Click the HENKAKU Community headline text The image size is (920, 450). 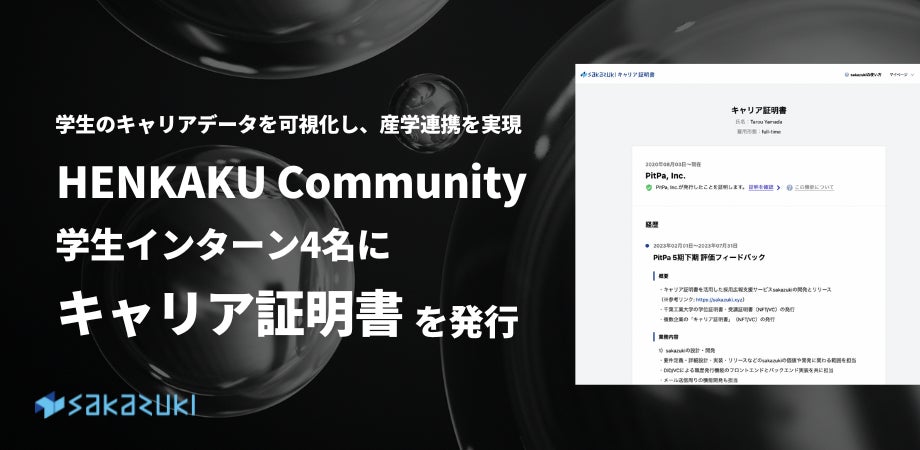[291, 185]
